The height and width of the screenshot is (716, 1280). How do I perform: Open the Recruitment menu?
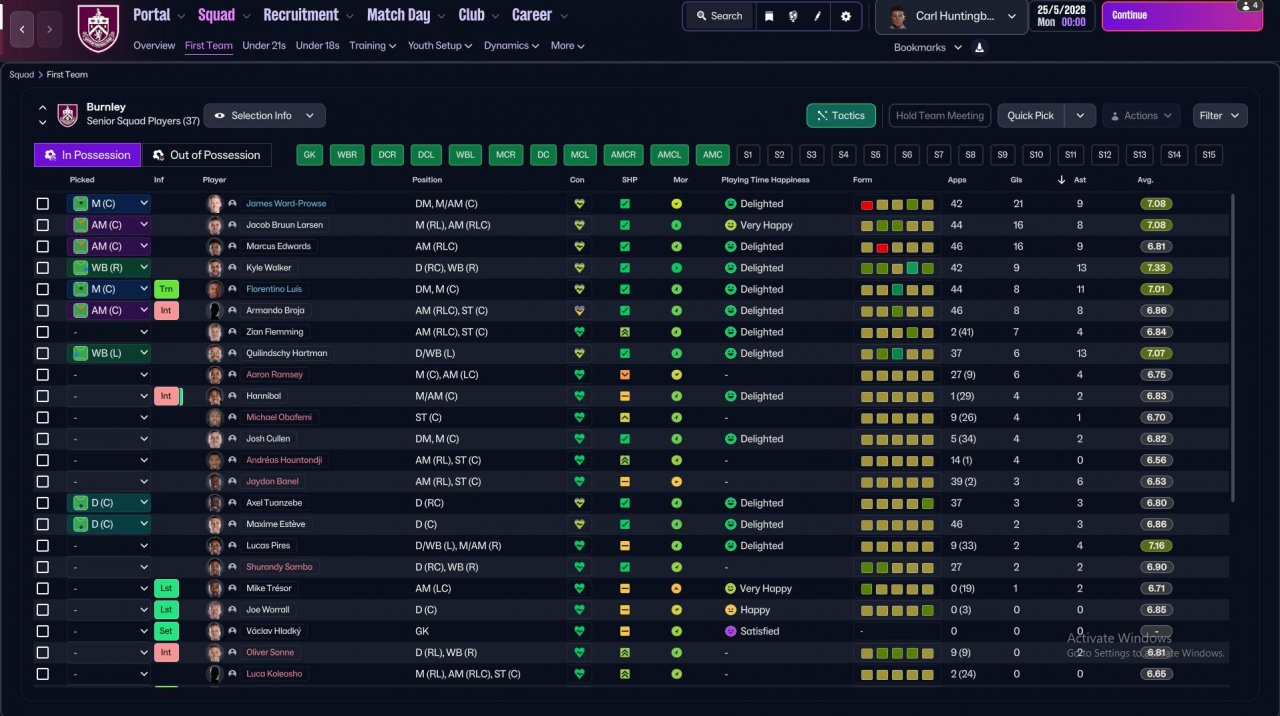click(x=308, y=15)
